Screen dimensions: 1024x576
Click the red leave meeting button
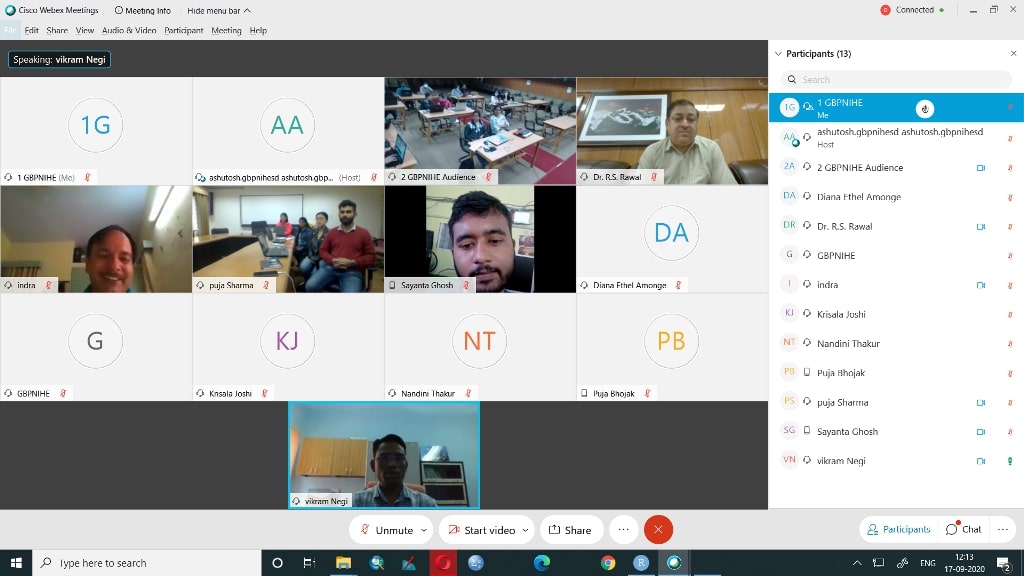658,530
